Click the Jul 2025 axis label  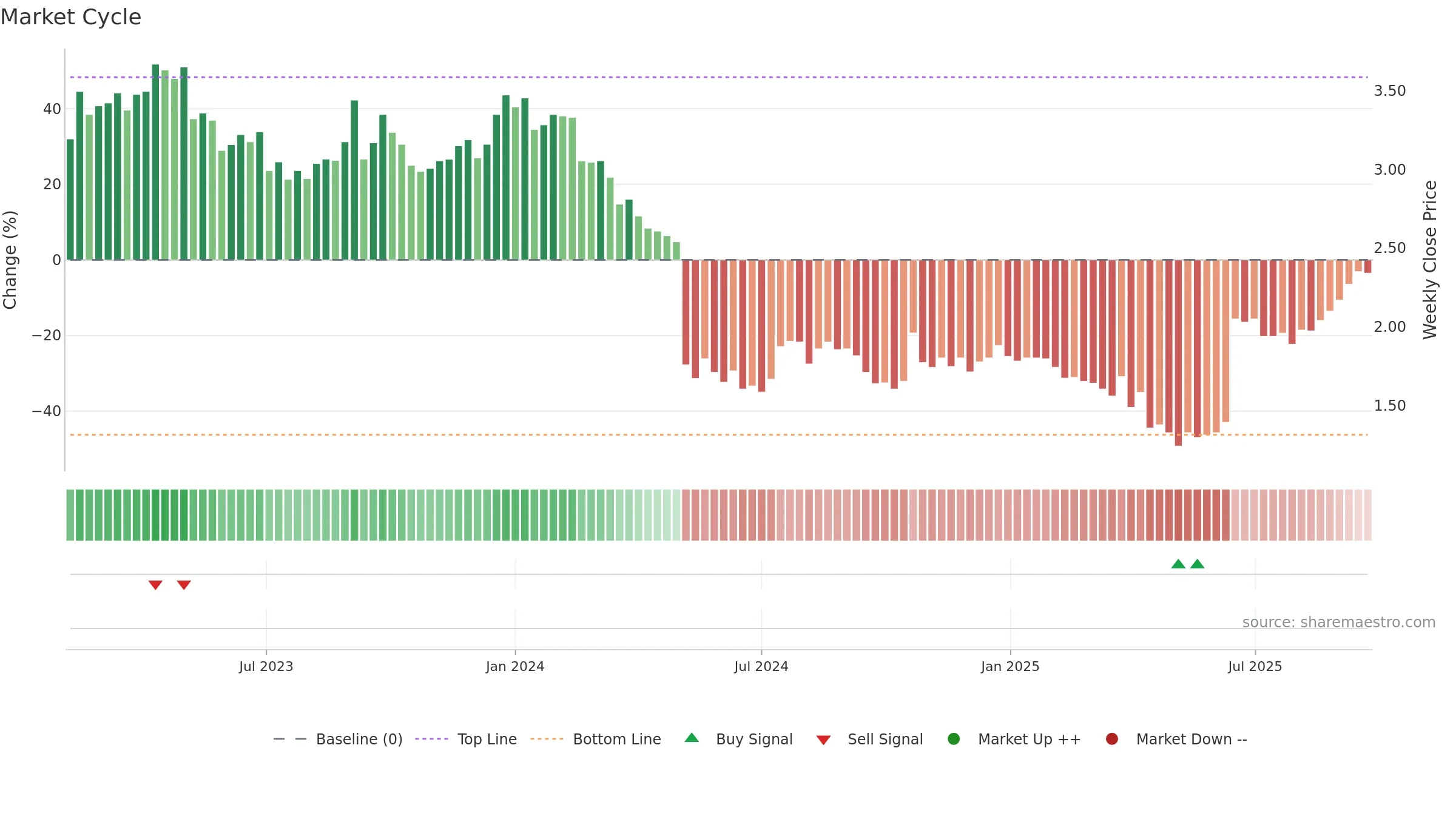pyautogui.click(x=1255, y=667)
